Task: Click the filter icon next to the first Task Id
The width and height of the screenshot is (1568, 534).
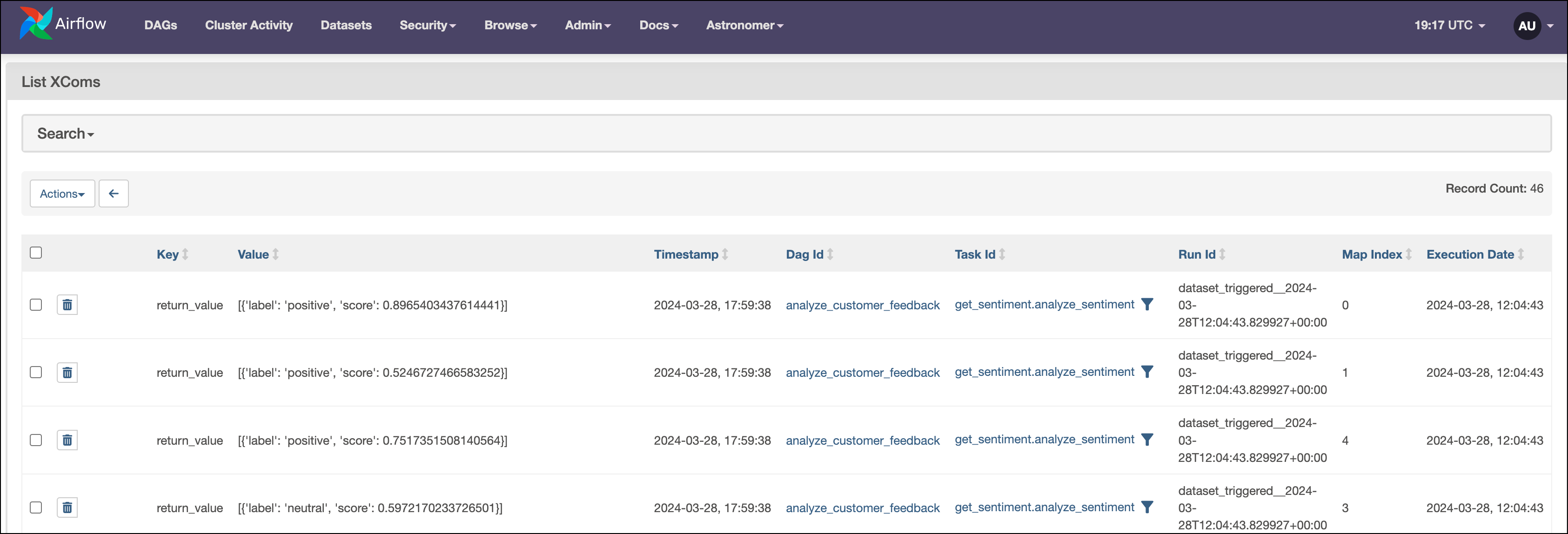Action: [1148, 304]
